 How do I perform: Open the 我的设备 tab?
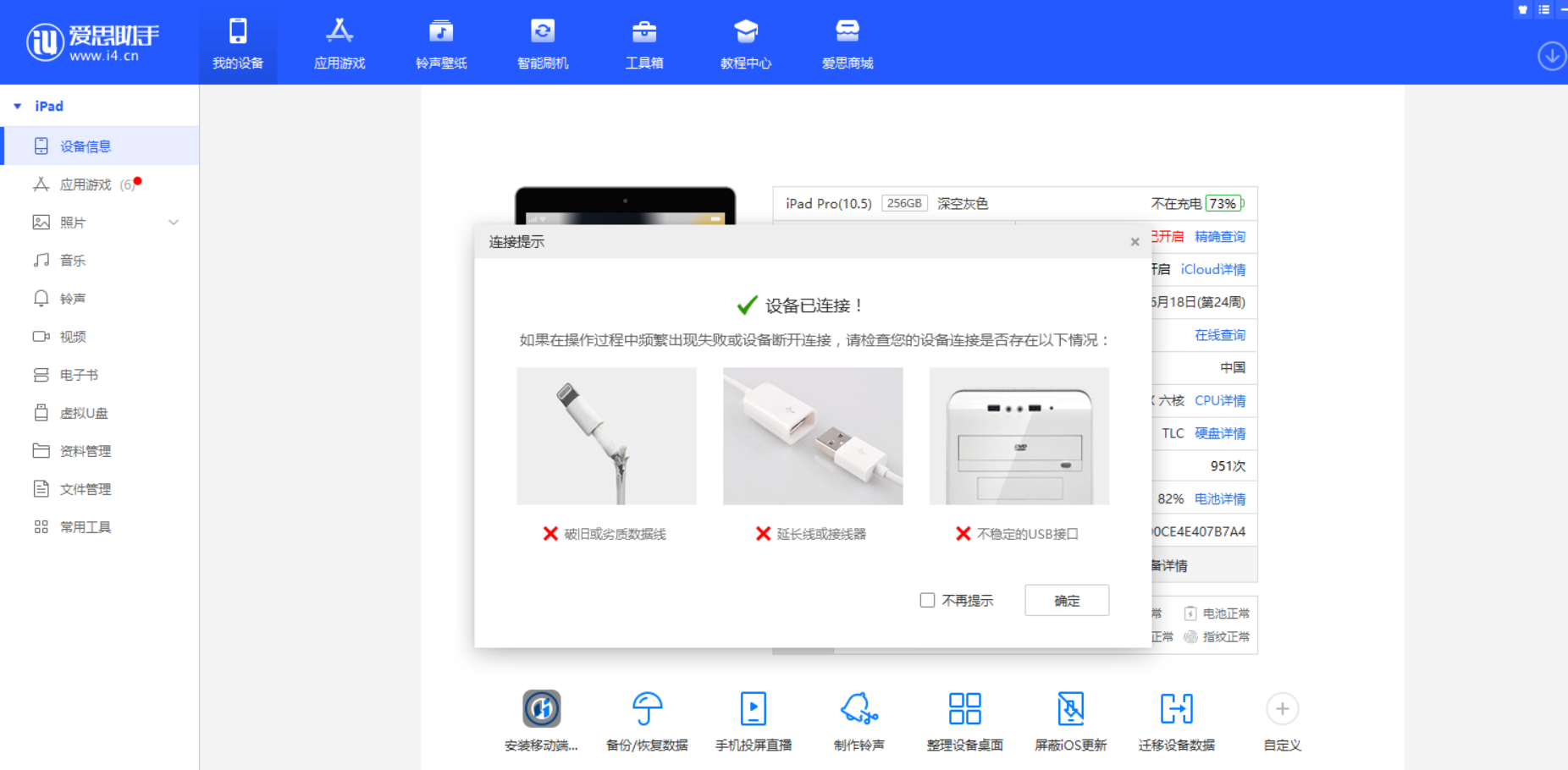(238, 43)
